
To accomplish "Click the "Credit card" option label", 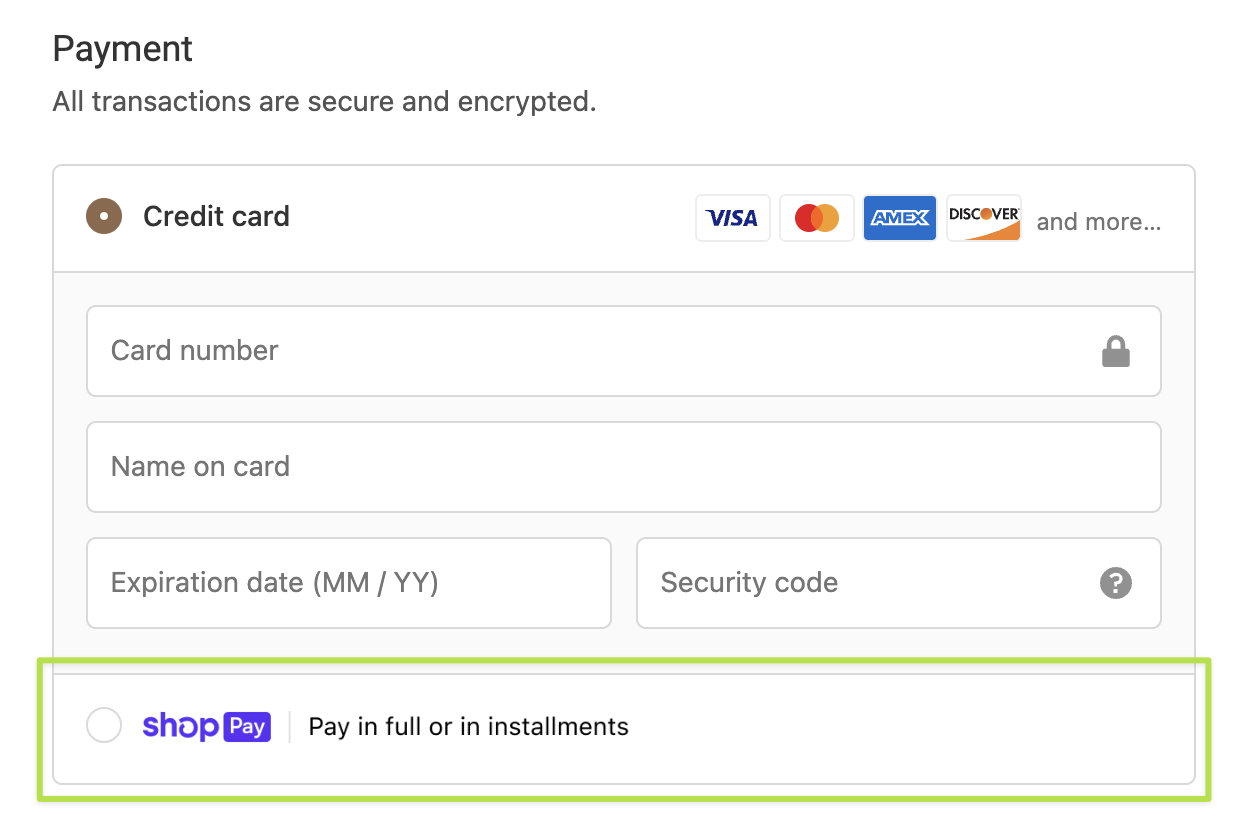I will coord(216,216).
